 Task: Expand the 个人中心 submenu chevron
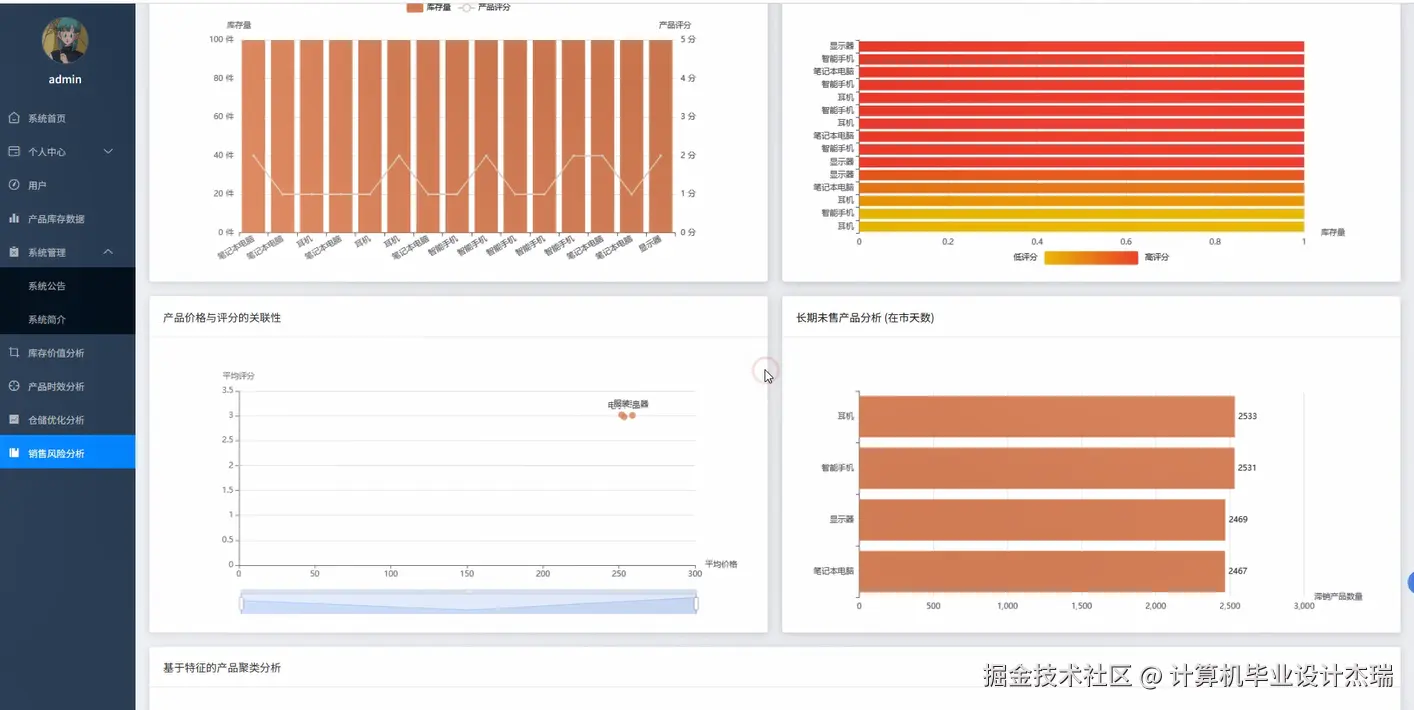108,151
